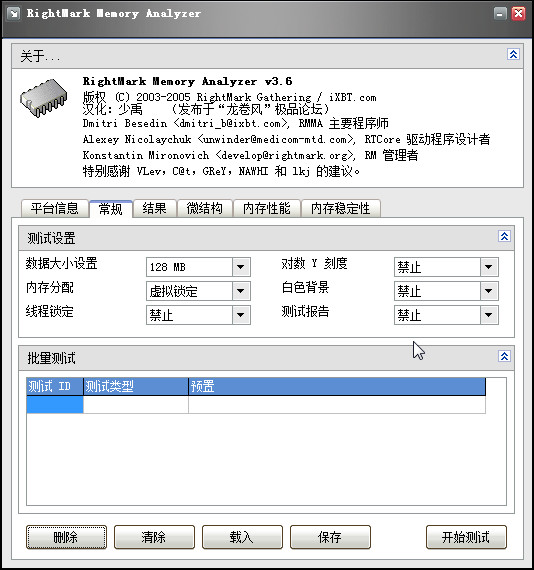The height and width of the screenshot is (570, 534).
Task: Click the develop@rightmark.org email text
Action: (285, 156)
